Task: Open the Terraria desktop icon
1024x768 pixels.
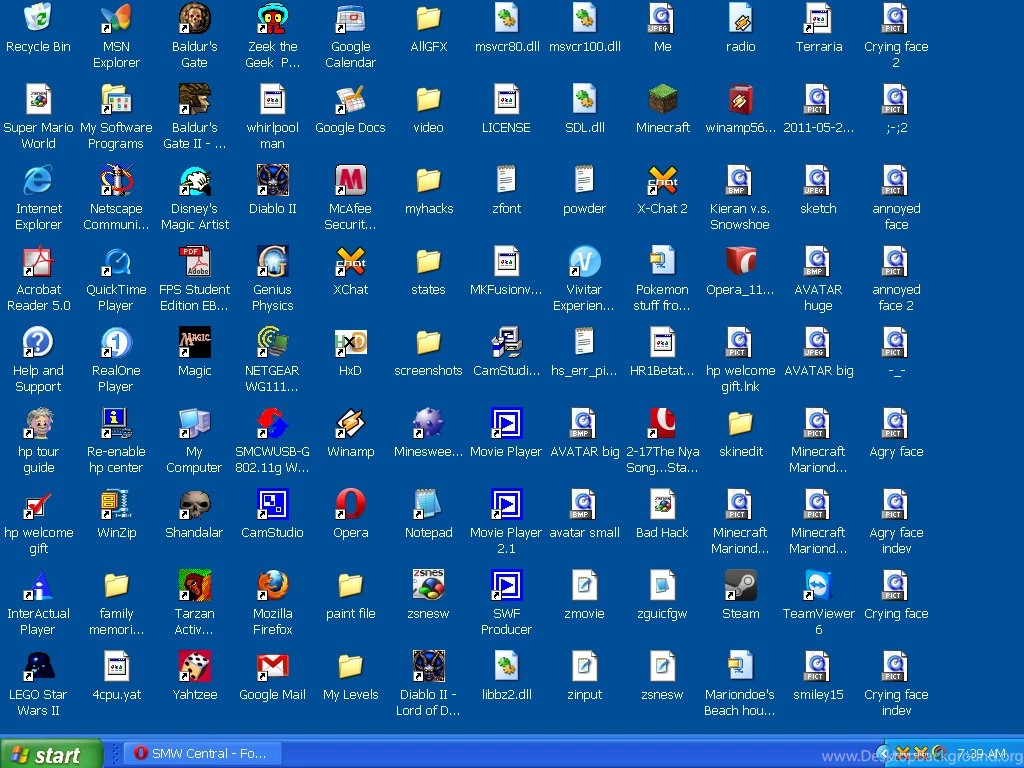Action: click(818, 19)
